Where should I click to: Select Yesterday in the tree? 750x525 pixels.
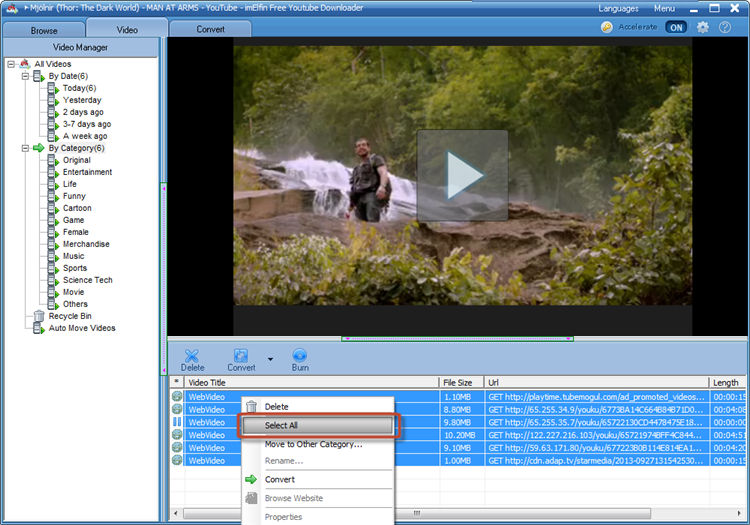(x=82, y=100)
